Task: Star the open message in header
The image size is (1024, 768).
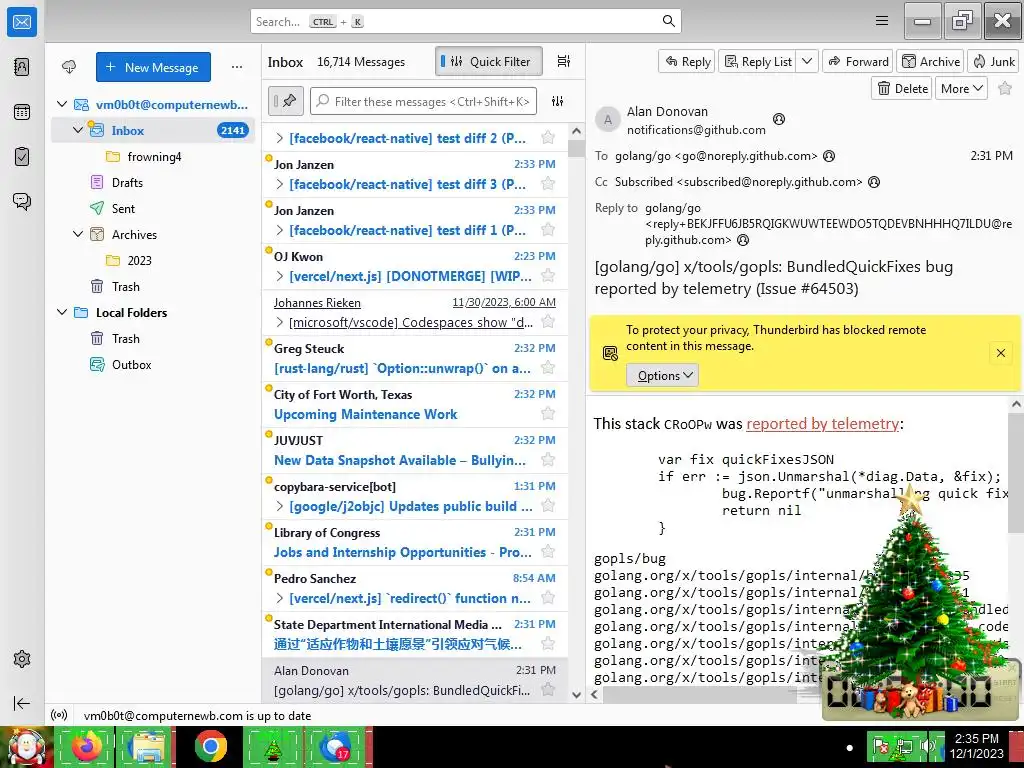Action: pos(1005,88)
